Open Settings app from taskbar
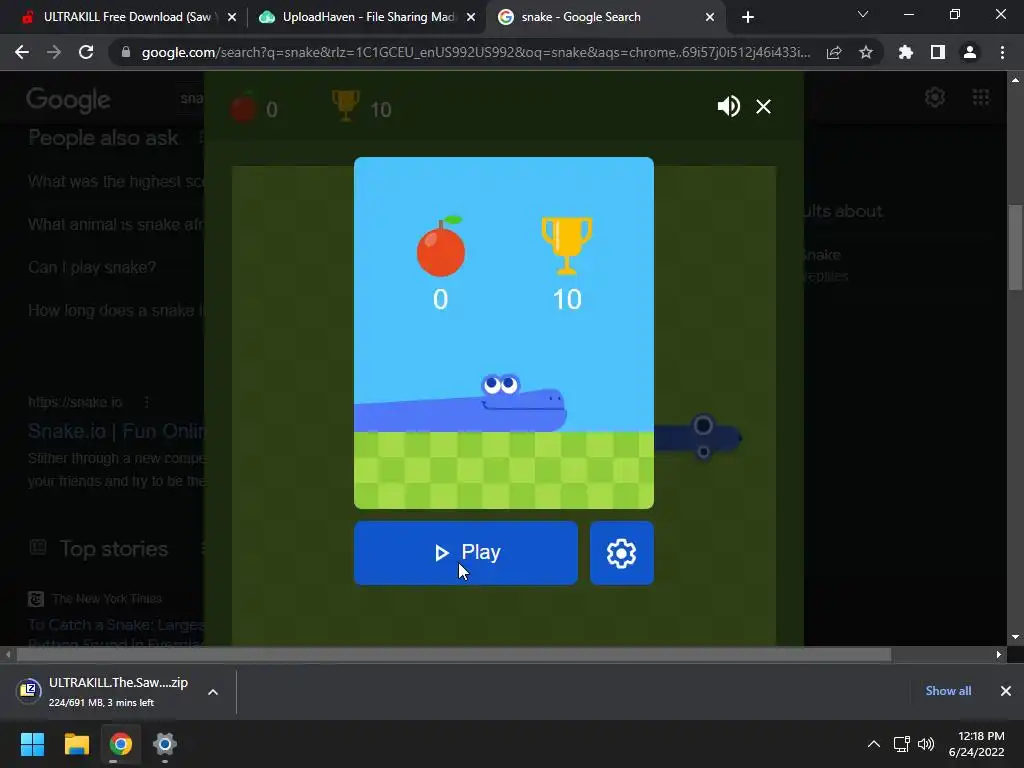 click(165, 744)
